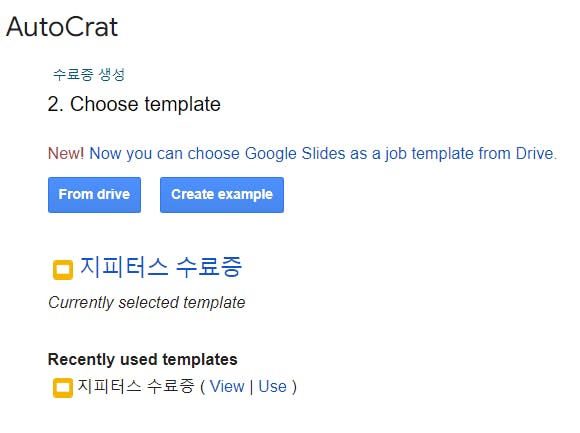Image resolution: width=580 pixels, height=433 pixels.
Task: Click the Recently used templates heading
Action: point(142,359)
